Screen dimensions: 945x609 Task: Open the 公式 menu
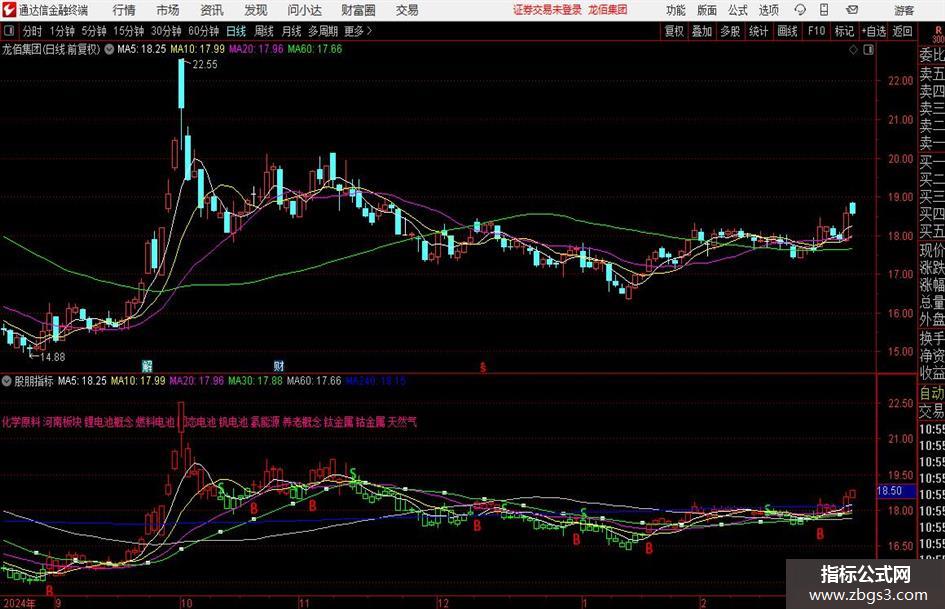click(737, 10)
